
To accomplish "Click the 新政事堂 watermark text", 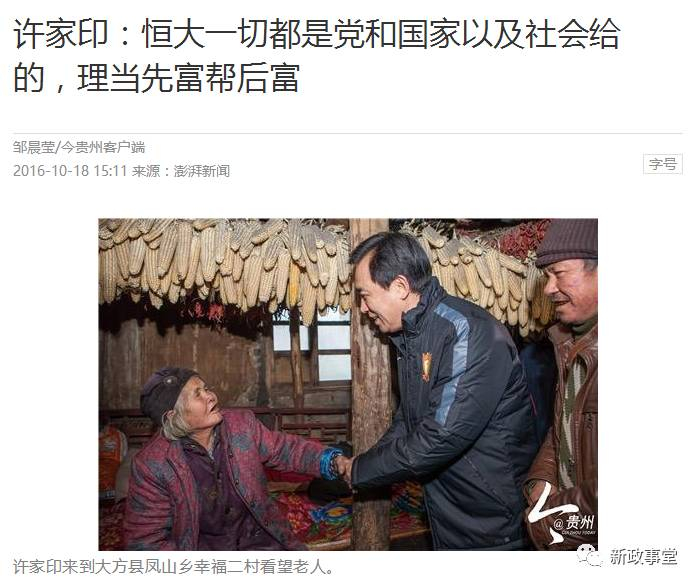I will coord(644,556).
